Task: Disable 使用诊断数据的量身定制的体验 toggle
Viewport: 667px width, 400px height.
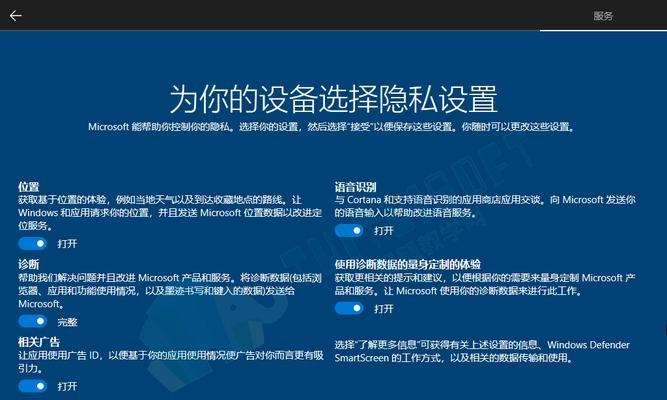Action: 349,308
